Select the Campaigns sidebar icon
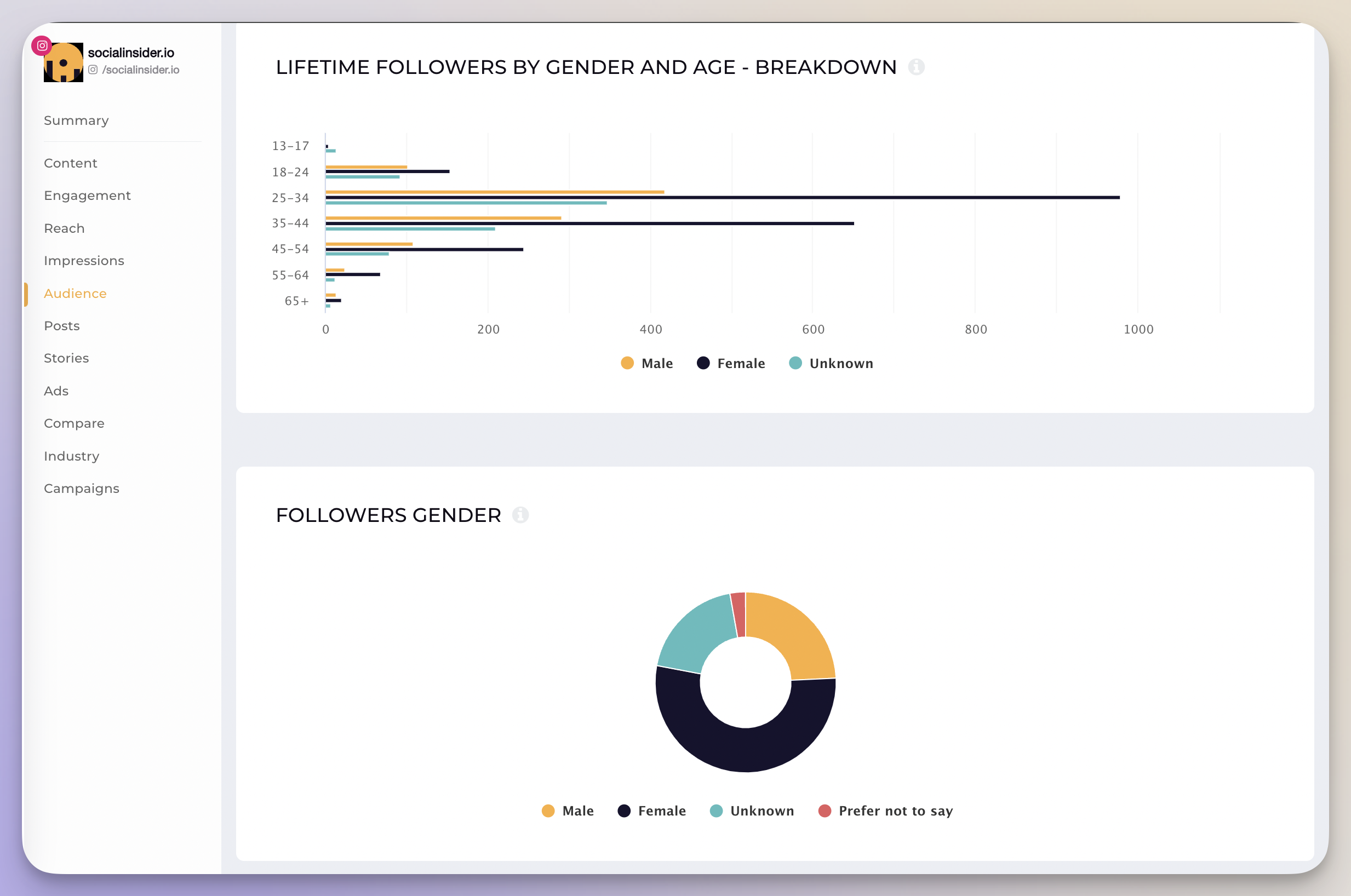 pyautogui.click(x=80, y=488)
